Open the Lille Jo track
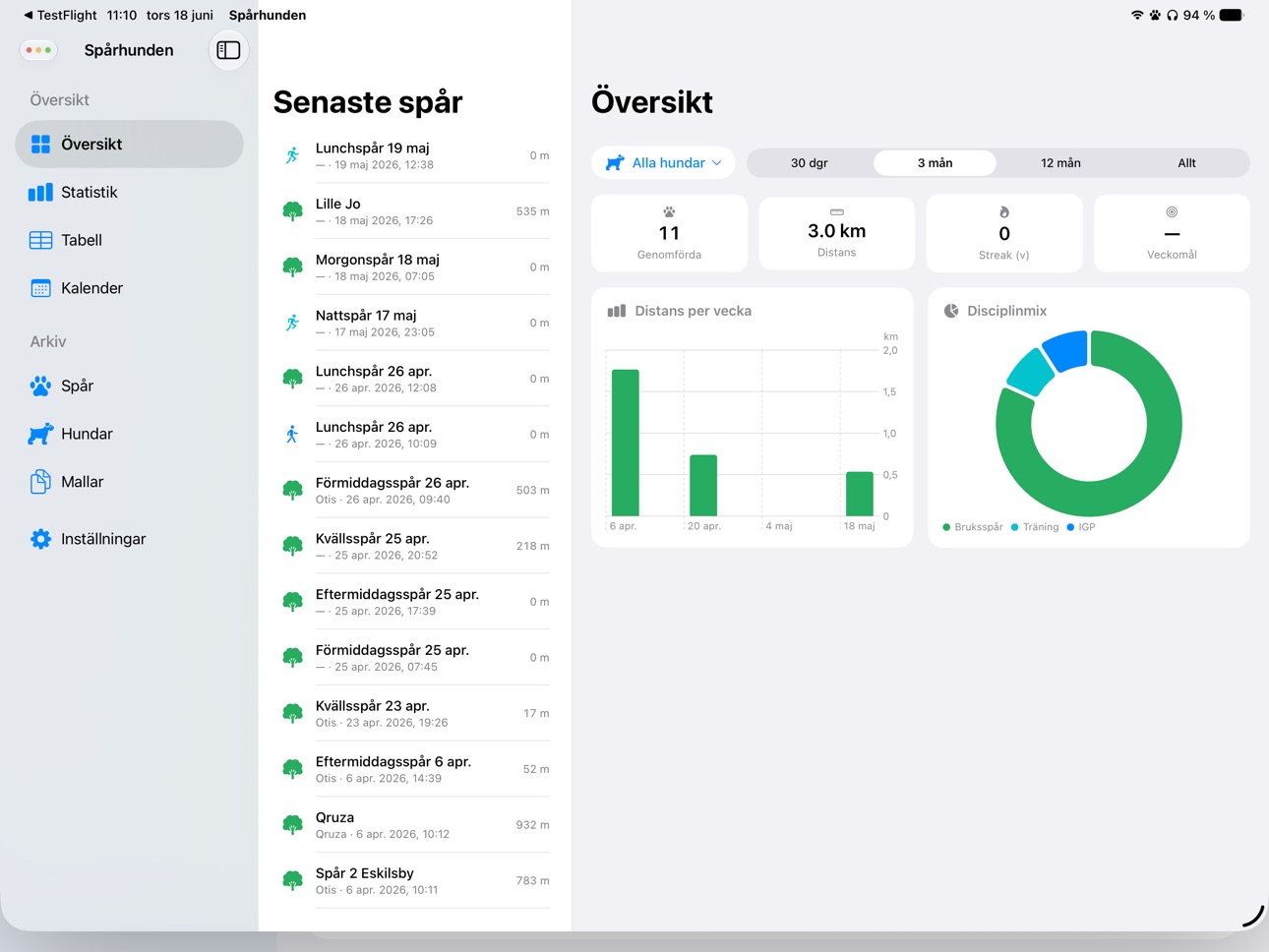Viewport: 1269px width, 952px height. (414, 211)
